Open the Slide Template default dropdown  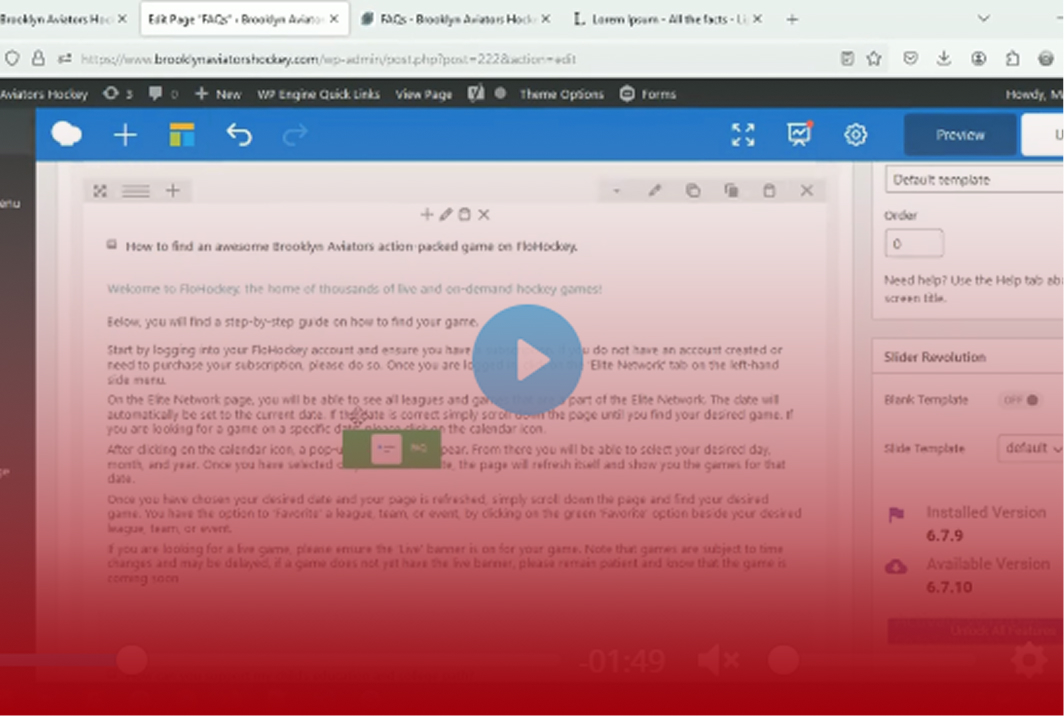tap(1030, 448)
